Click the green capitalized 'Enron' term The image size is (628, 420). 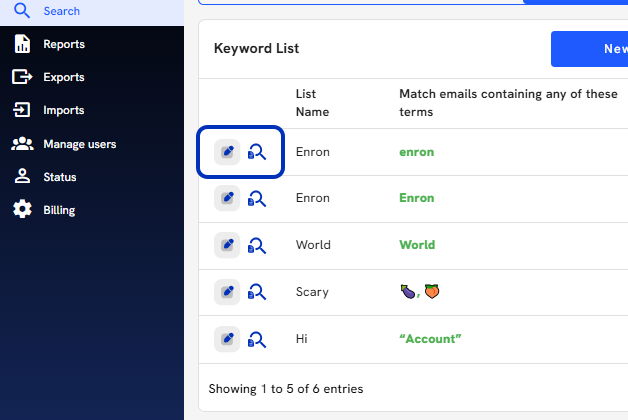coord(417,198)
